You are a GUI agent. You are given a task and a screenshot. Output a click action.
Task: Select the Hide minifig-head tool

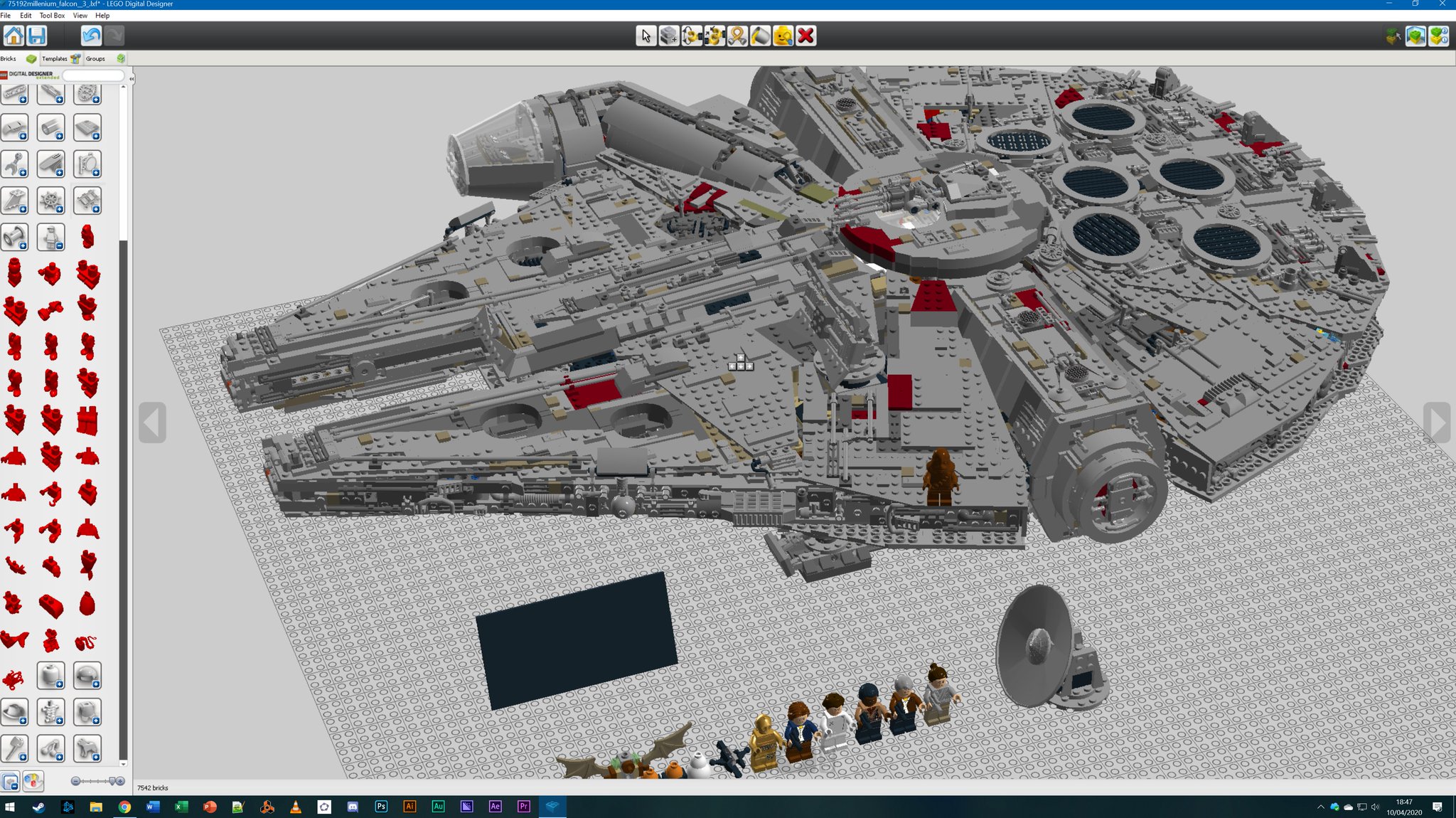click(x=783, y=36)
